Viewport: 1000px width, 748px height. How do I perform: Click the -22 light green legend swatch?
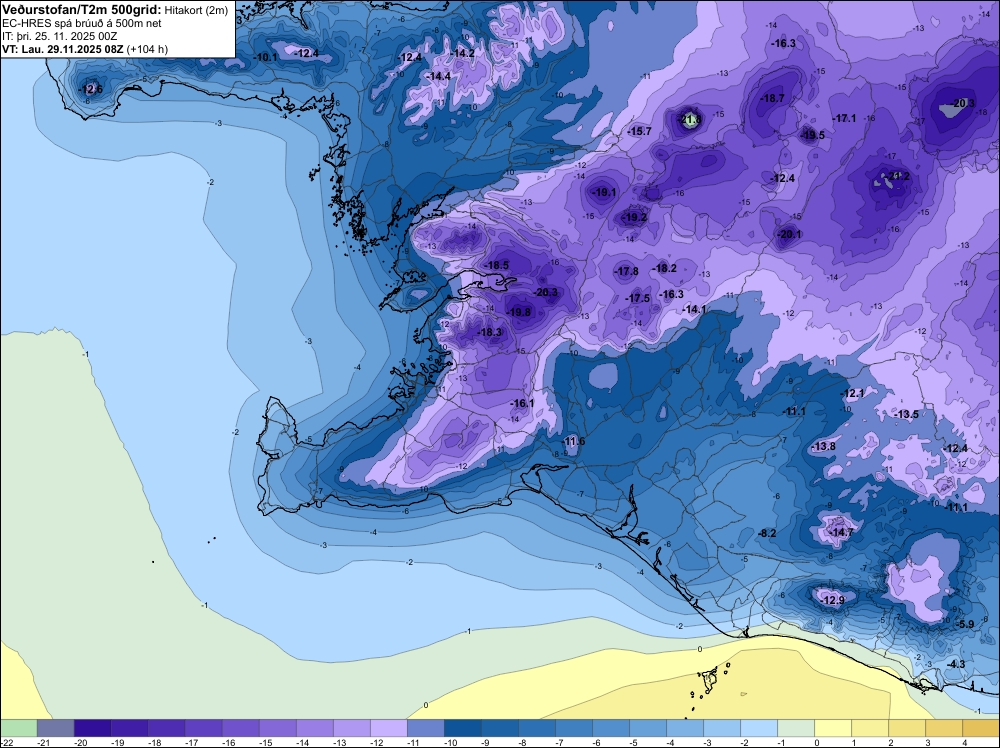click(18, 728)
